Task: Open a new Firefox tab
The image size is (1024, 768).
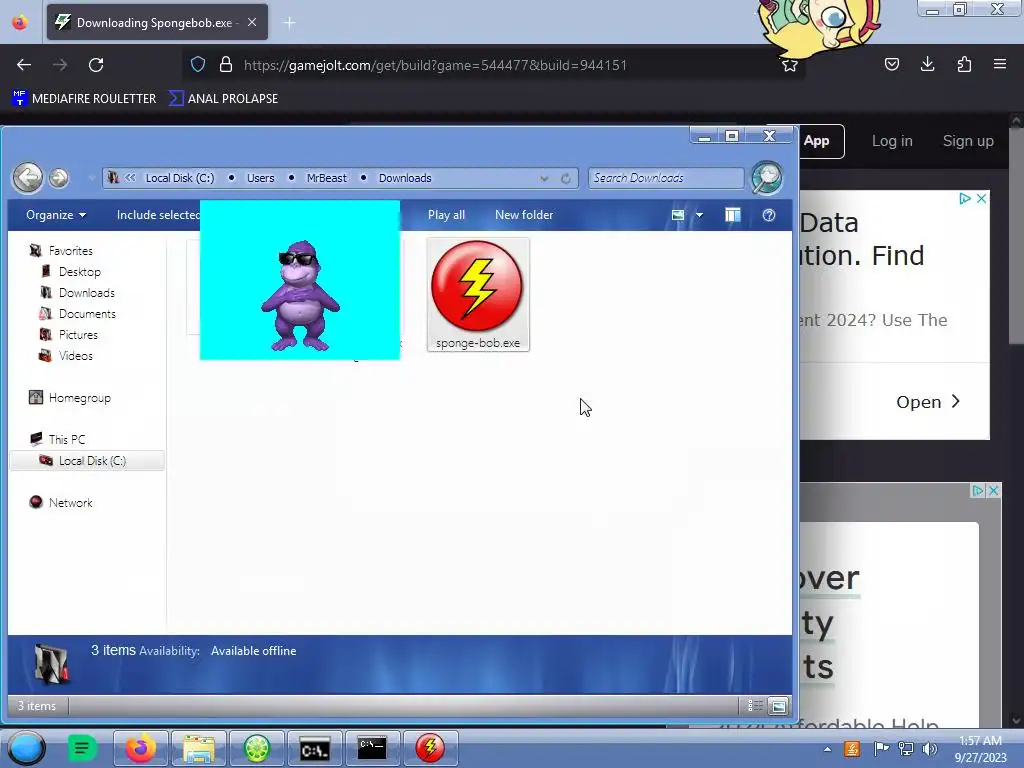Action: 289,23
